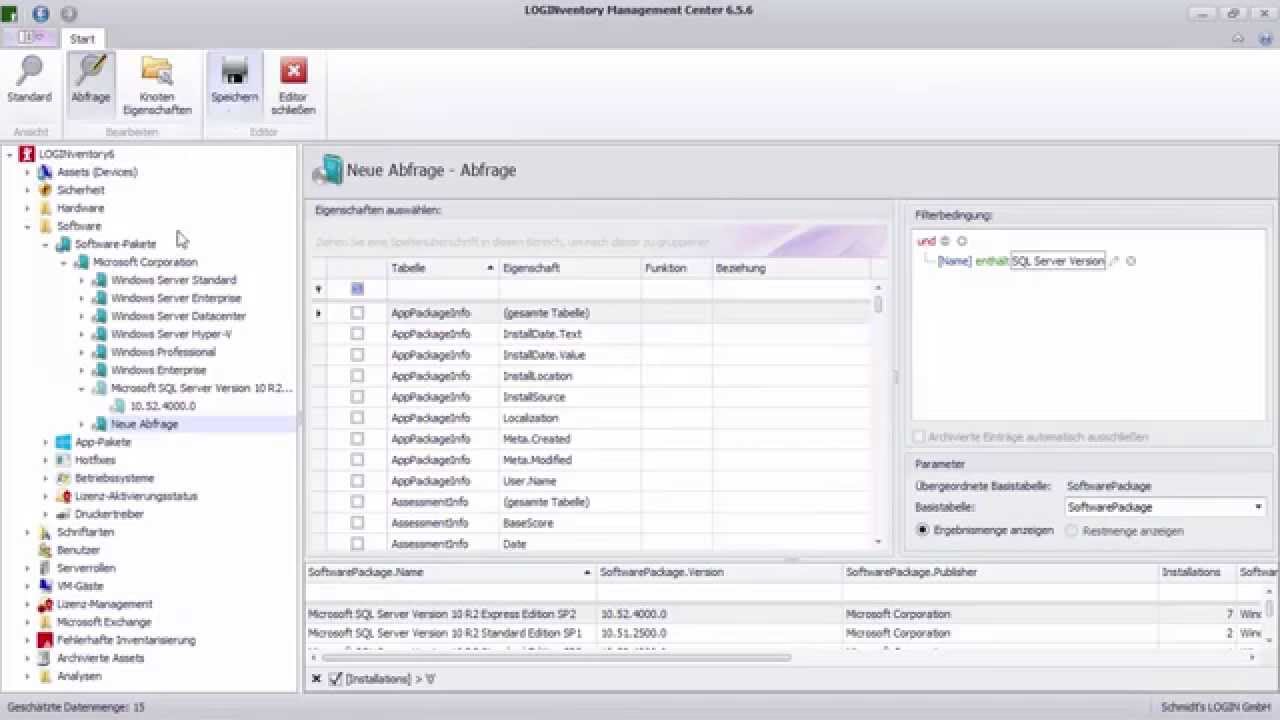Collapse the Software tree node

tap(28, 226)
